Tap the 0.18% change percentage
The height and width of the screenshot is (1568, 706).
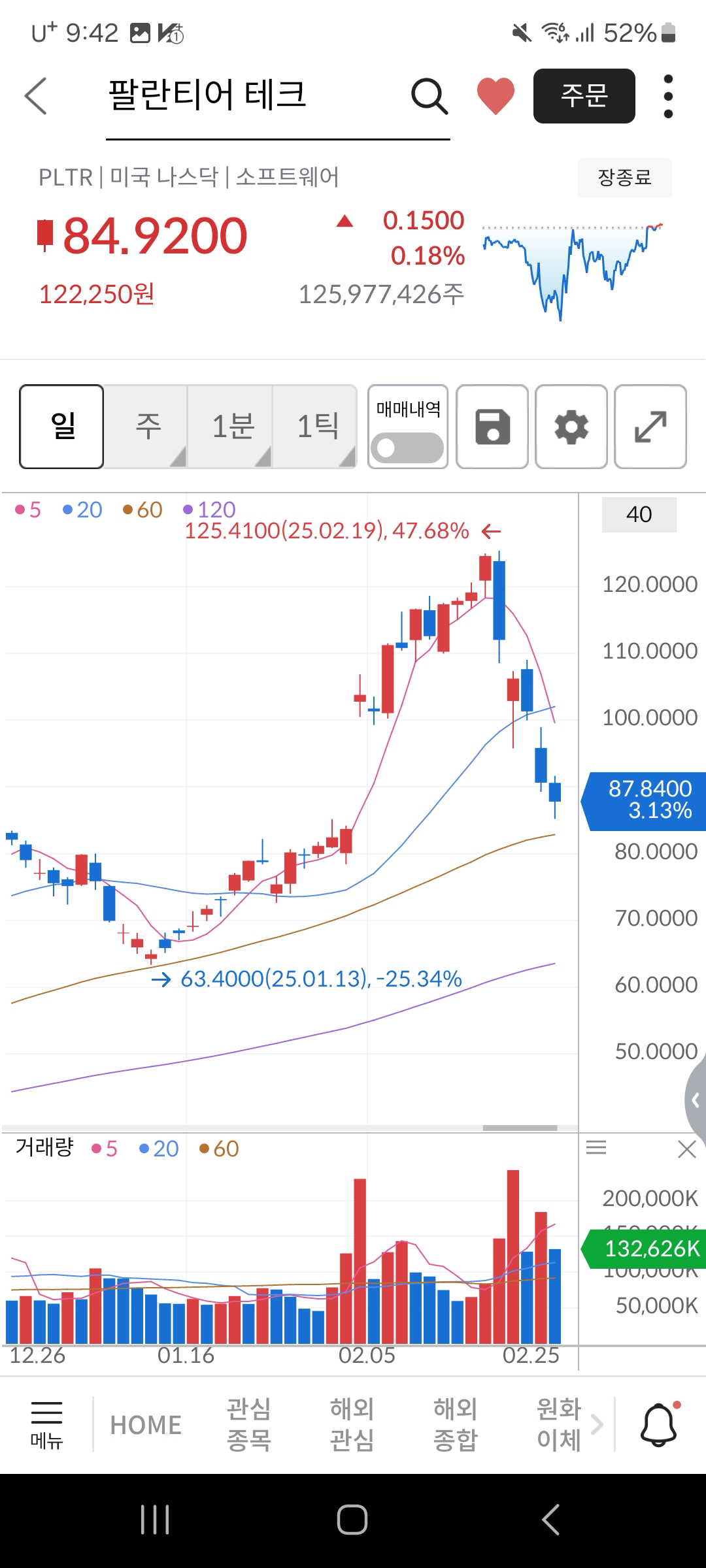coord(428,255)
